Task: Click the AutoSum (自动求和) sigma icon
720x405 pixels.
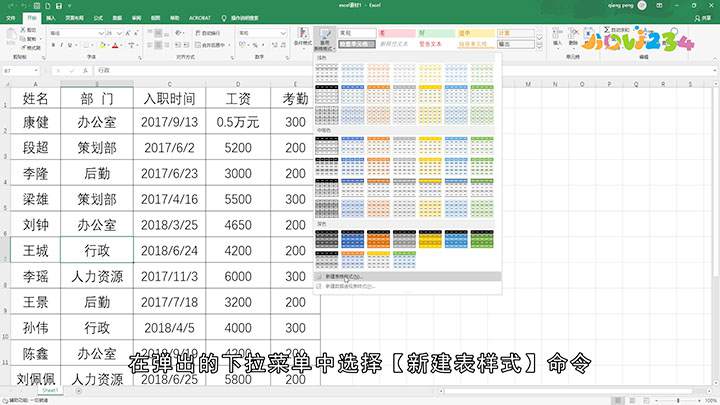Action: click(x=607, y=30)
